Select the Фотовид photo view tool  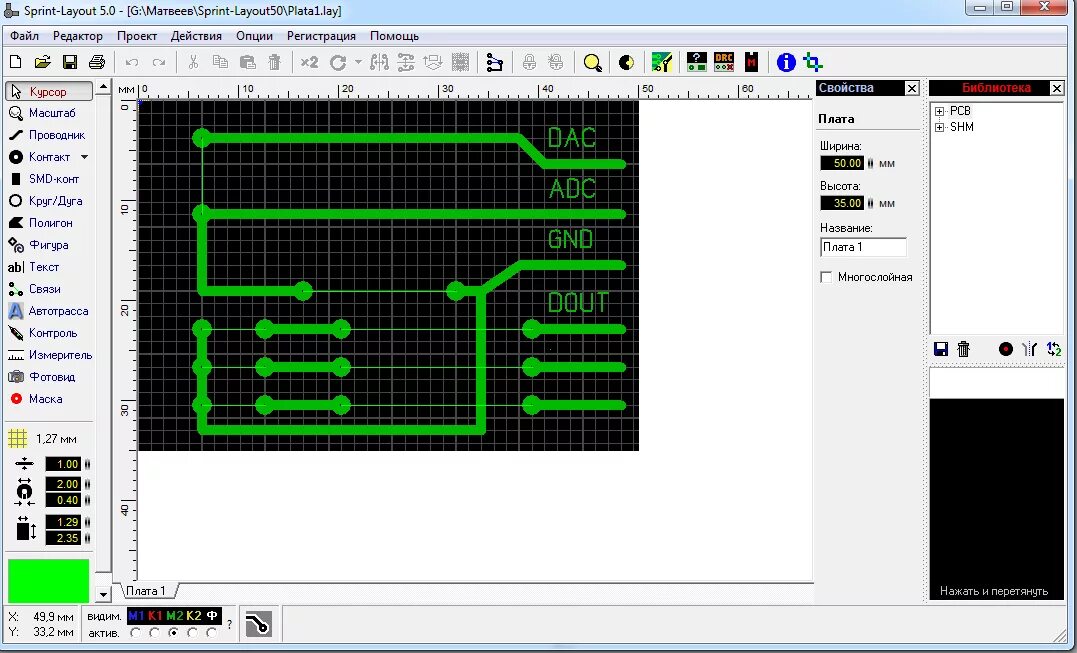(49, 376)
